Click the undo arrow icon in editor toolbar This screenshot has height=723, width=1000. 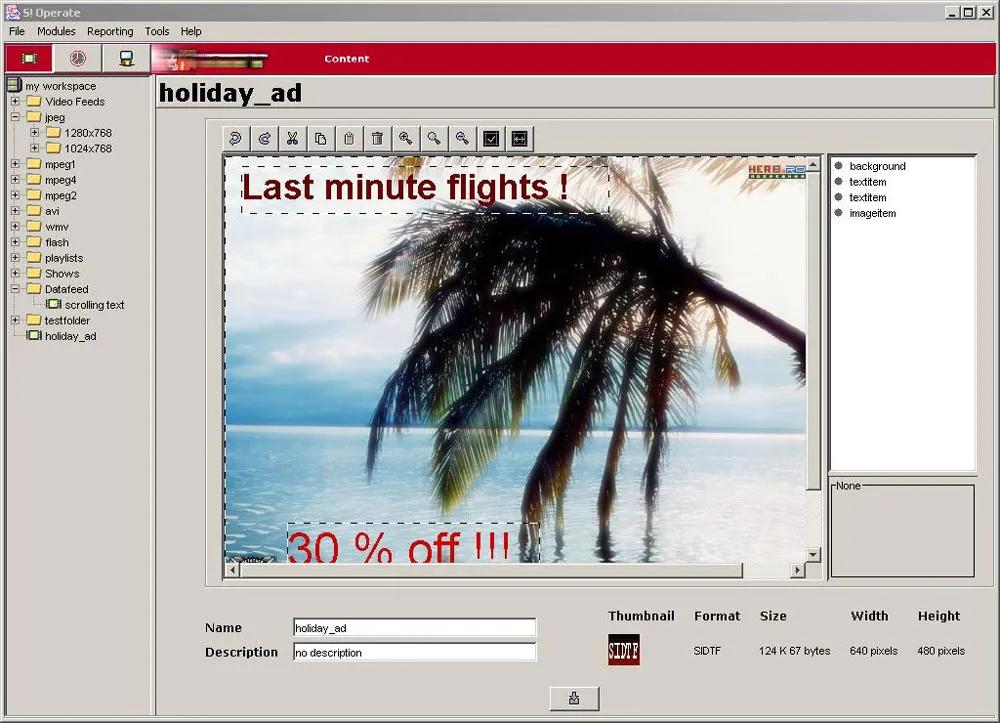235,139
